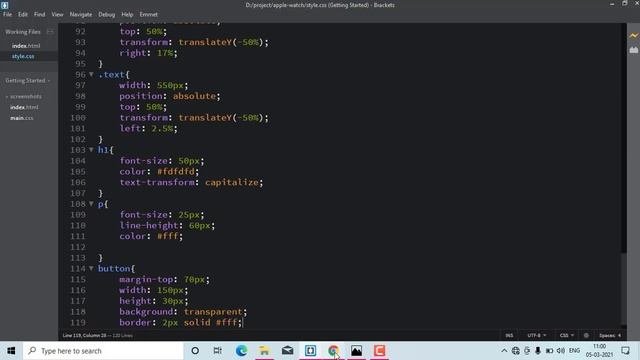Open the CSS language mode dropdown
640x360 pixels.
(567, 336)
